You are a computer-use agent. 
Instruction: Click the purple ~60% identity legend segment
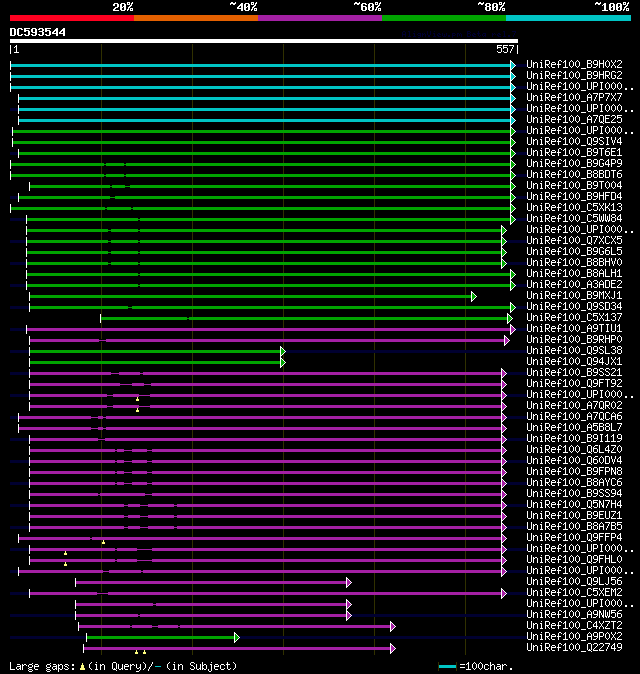(x=320, y=18)
